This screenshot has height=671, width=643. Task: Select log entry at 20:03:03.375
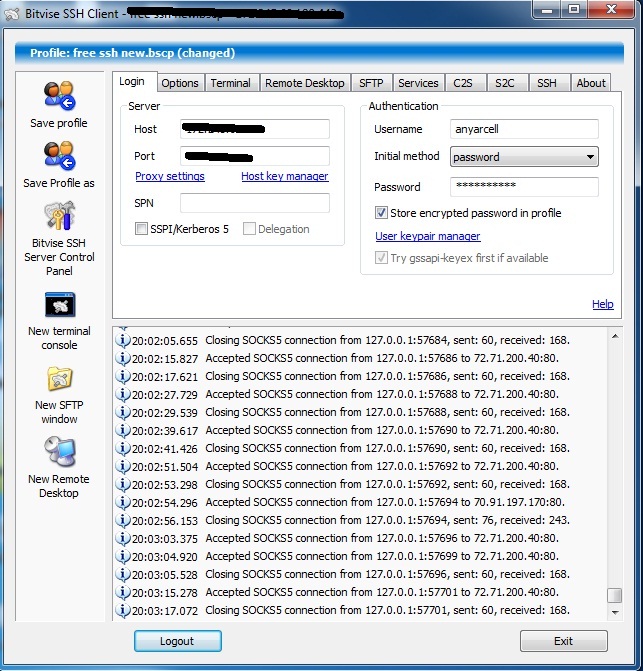point(338,538)
